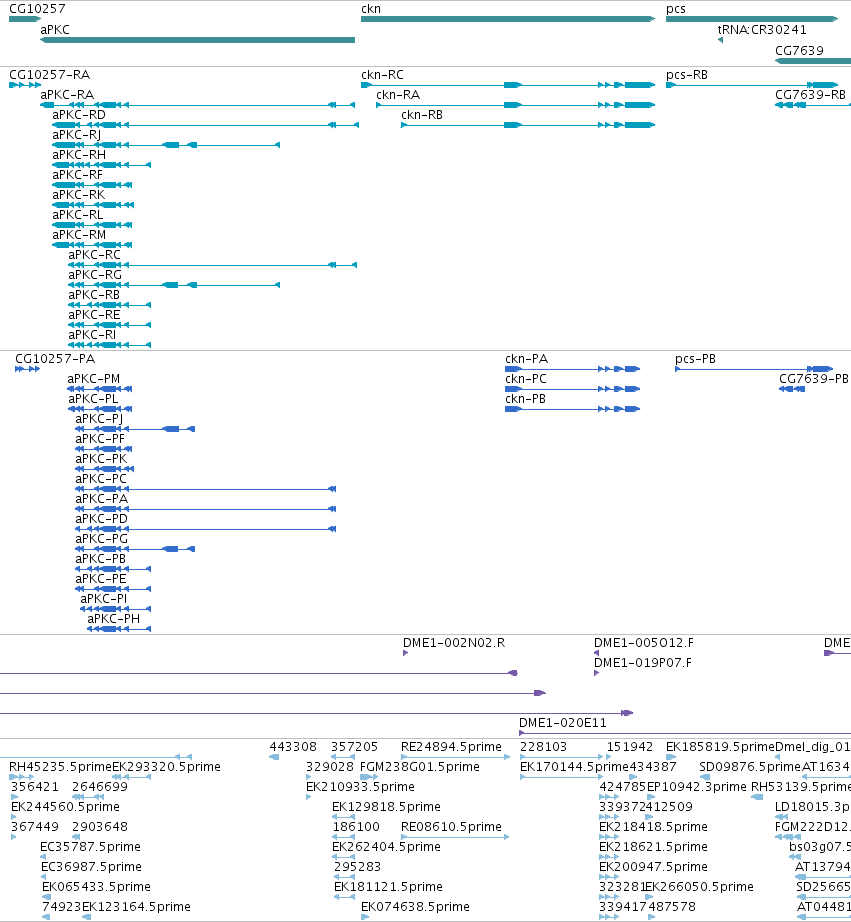The height and width of the screenshot is (922, 851).
Task: Pick transcript aPKC-RI
Action: click(x=92, y=335)
